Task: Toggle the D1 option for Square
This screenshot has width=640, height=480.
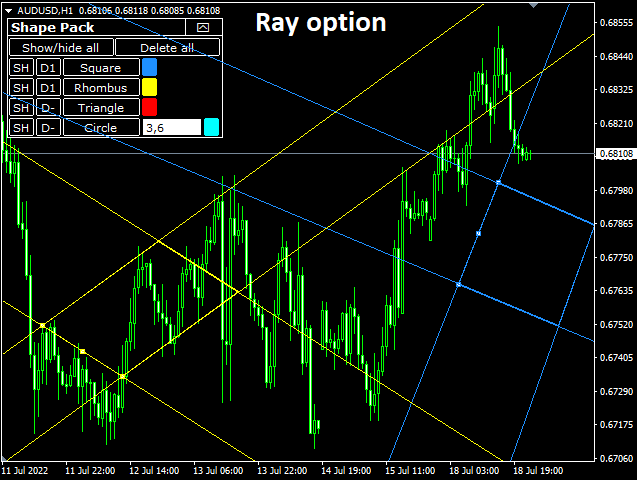Action: (48, 67)
